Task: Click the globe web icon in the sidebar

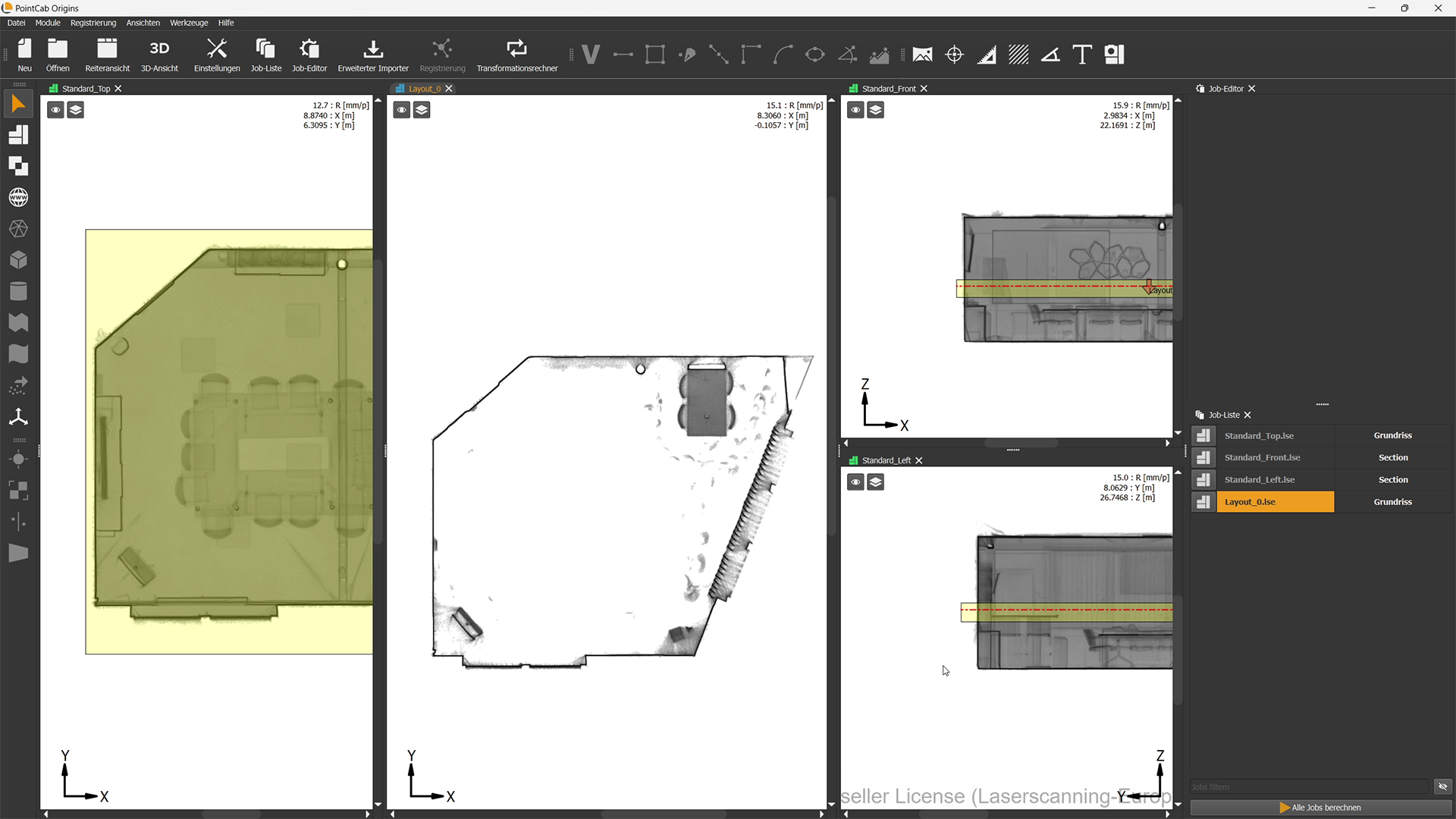Action: [18, 197]
